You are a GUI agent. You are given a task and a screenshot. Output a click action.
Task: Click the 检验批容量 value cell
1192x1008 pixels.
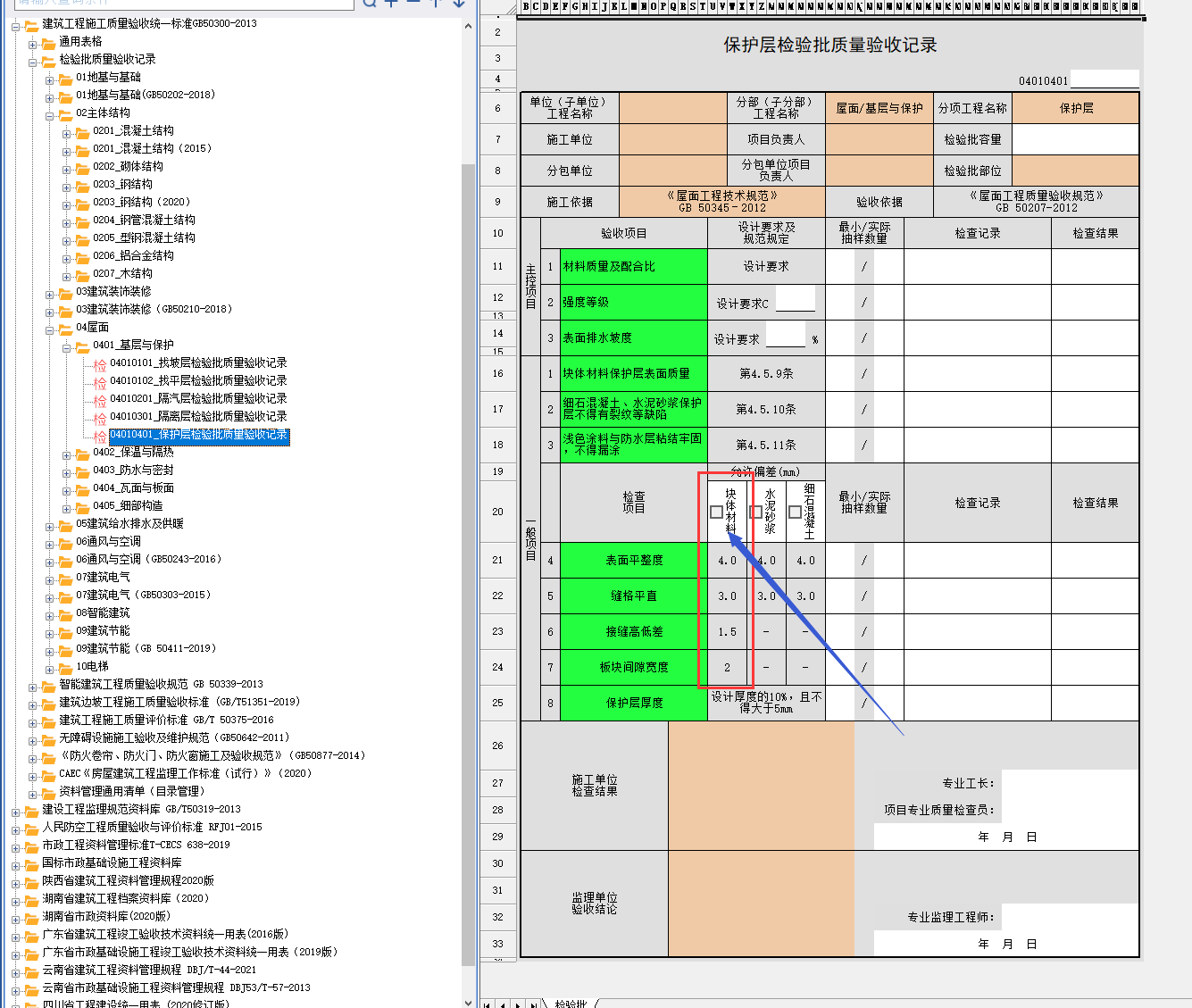pyautogui.click(x=1075, y=139)
